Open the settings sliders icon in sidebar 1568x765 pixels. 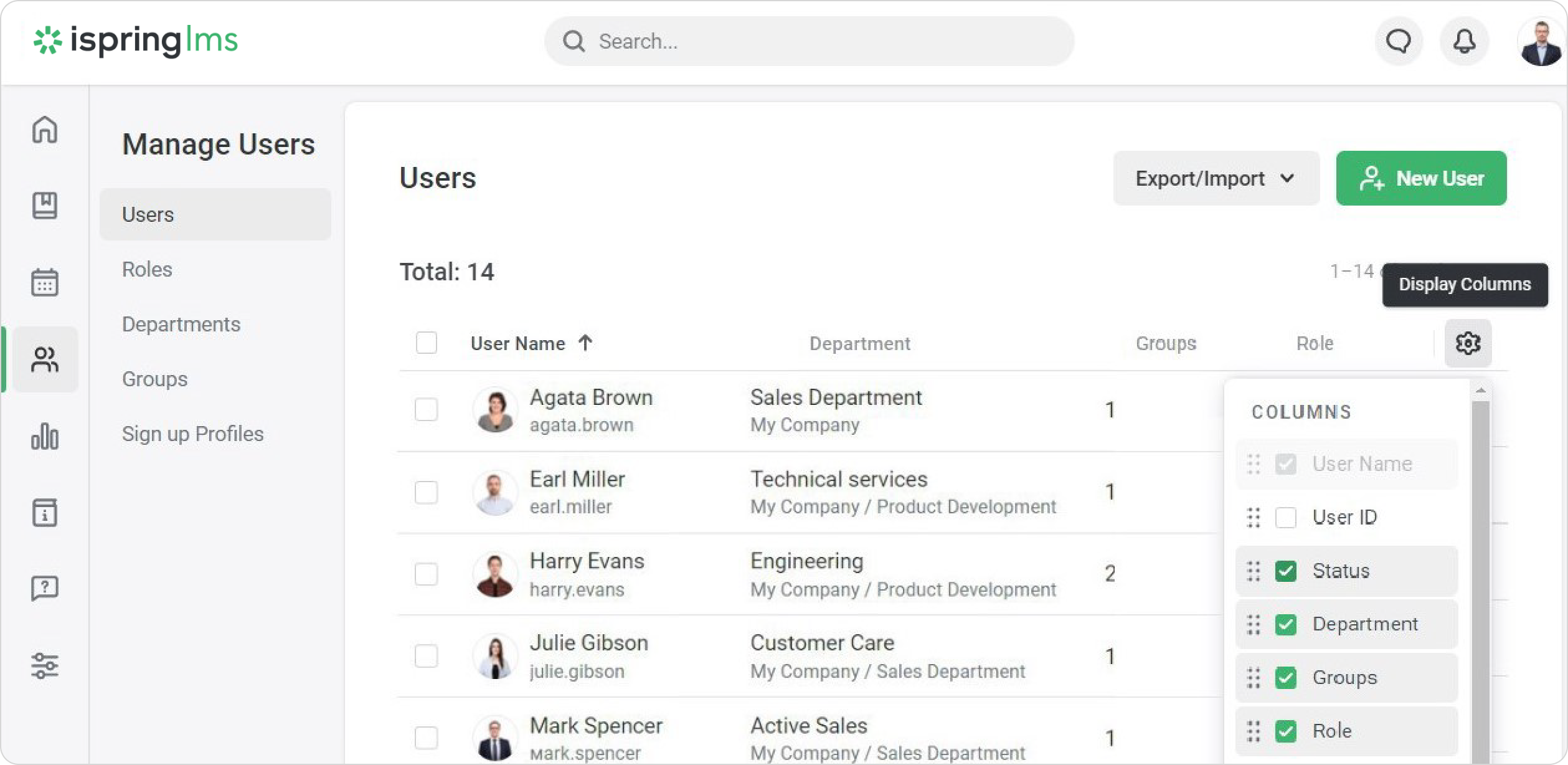click(45, 665)
